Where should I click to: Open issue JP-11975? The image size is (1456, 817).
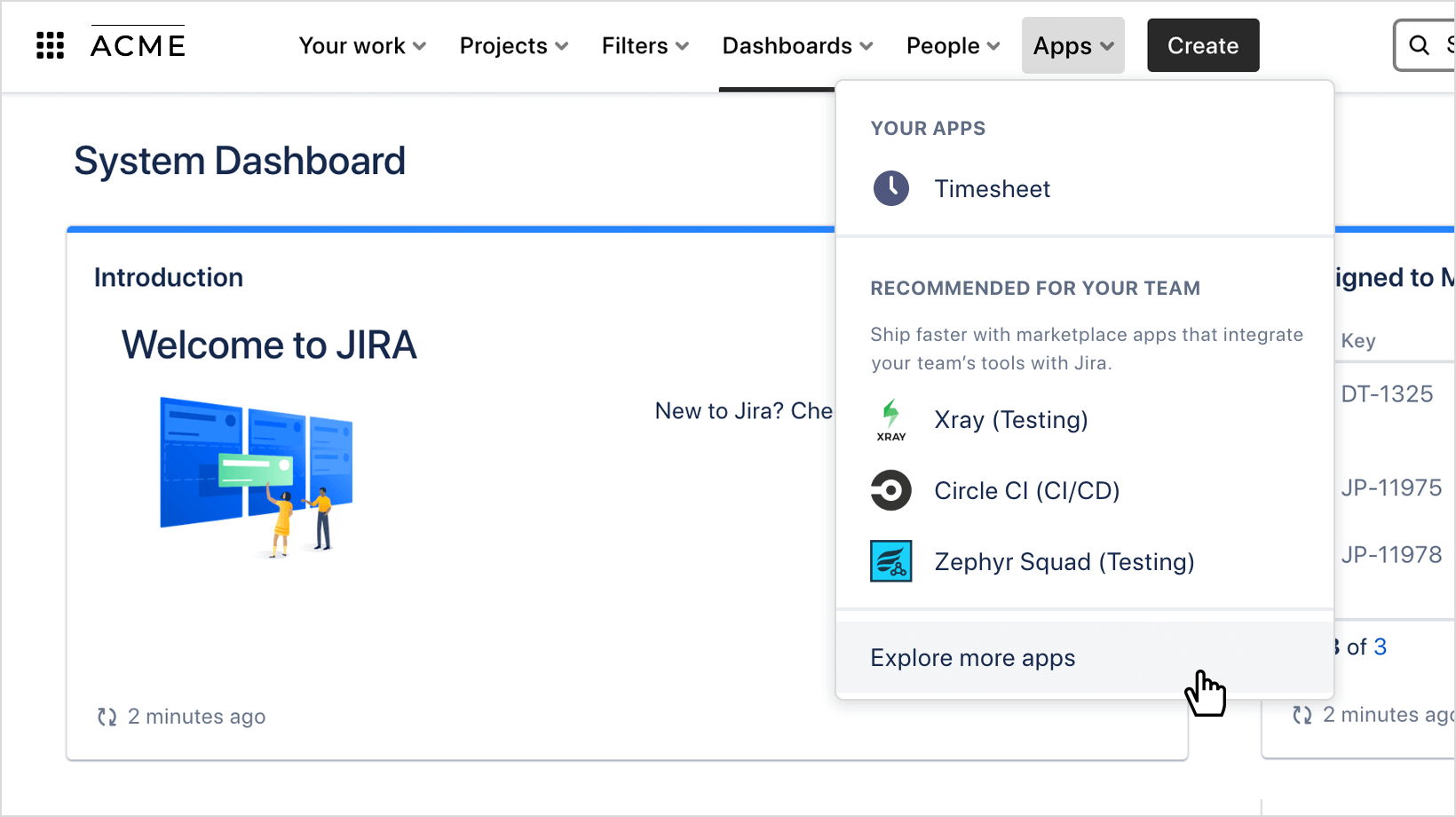click(1391, 488)
